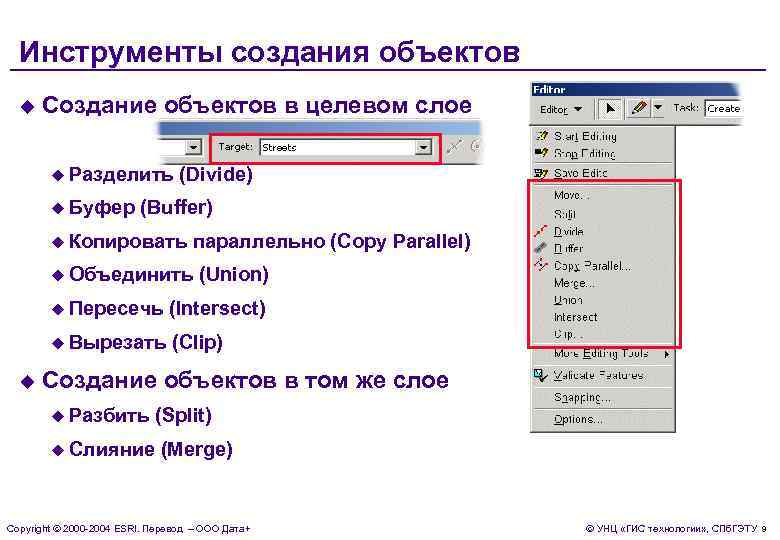The height and width of the screenshot is (540, 780).
Task: Click bullet Слияние (Merge)
Action: 151,450
